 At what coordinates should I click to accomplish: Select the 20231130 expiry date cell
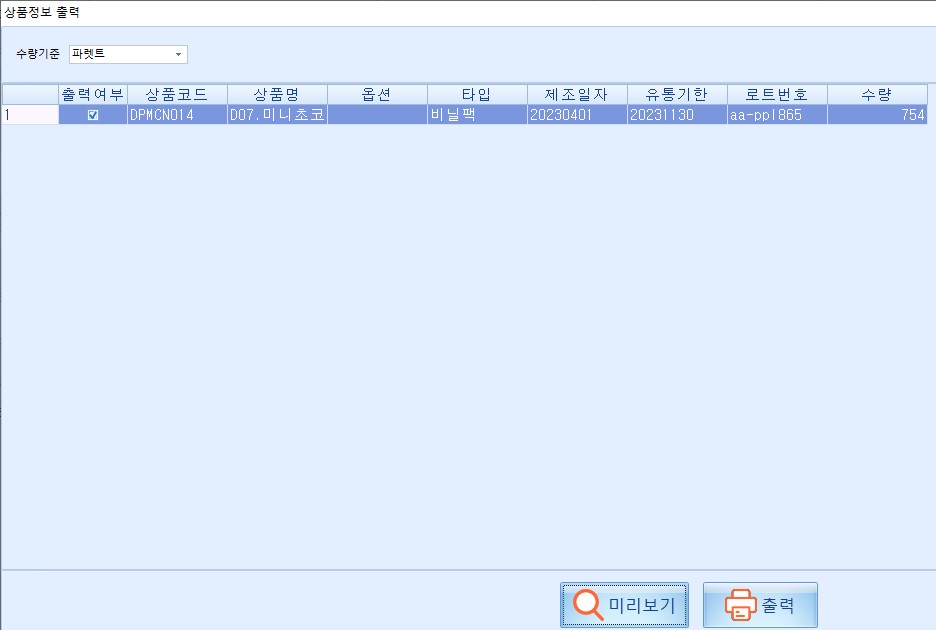click(x=677, y=115)
